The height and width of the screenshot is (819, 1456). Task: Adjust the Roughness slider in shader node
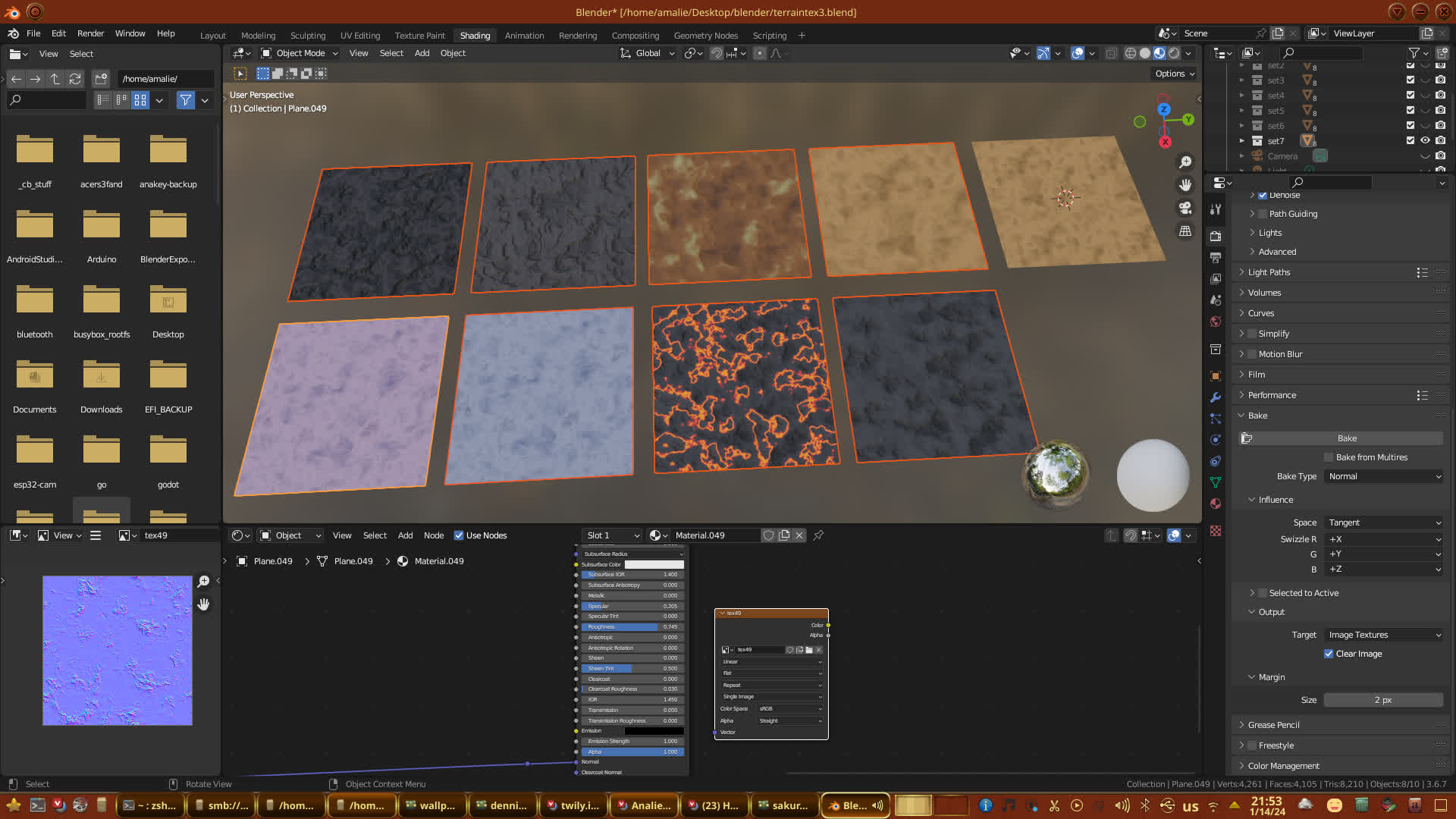pos(632,627)
